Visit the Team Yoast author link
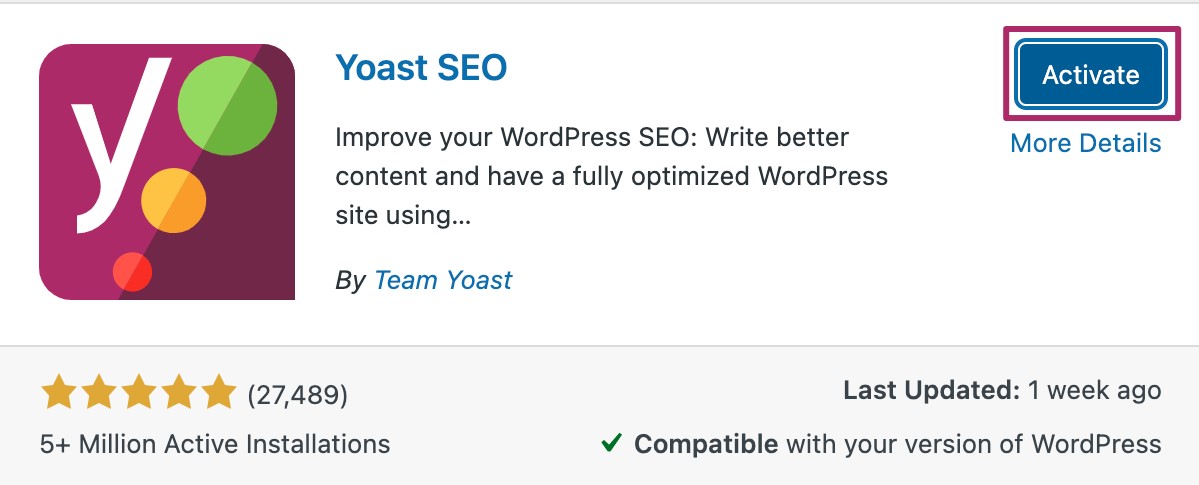This screenshot has height=485, width=1199. point(442,280)
